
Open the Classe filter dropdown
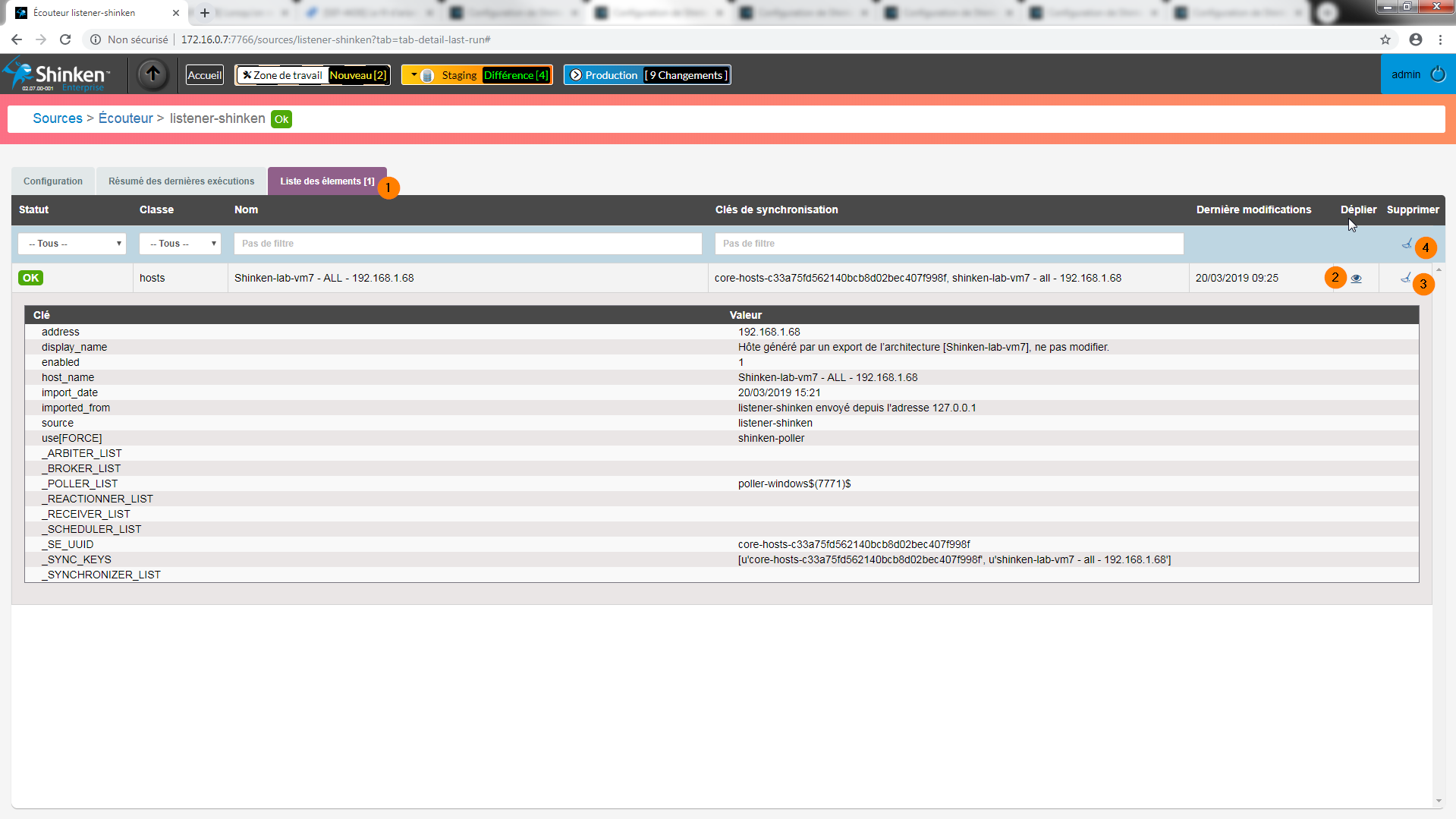[180, 244]
